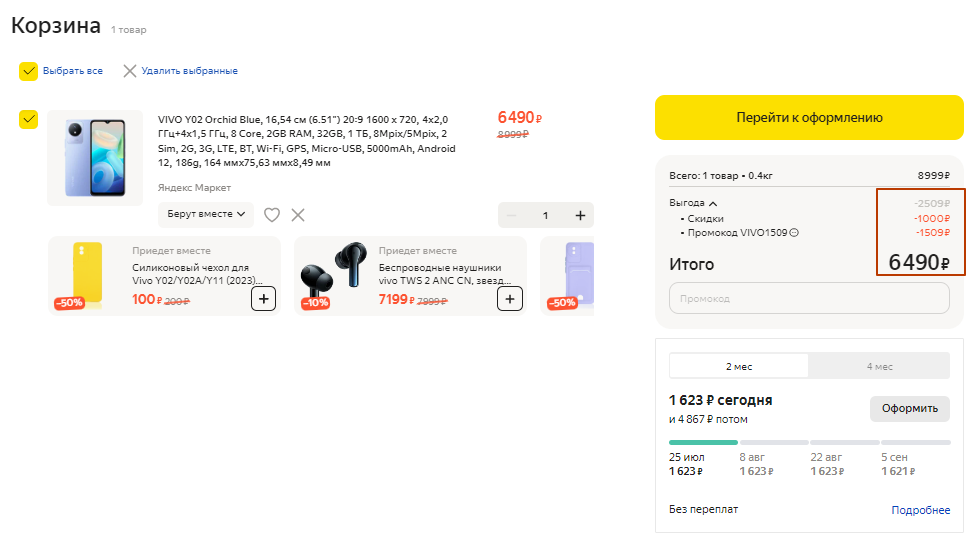This screenshot has width=980, height=548.
Task: Focus the 'Промокод' input field
Action: (809, 298)
